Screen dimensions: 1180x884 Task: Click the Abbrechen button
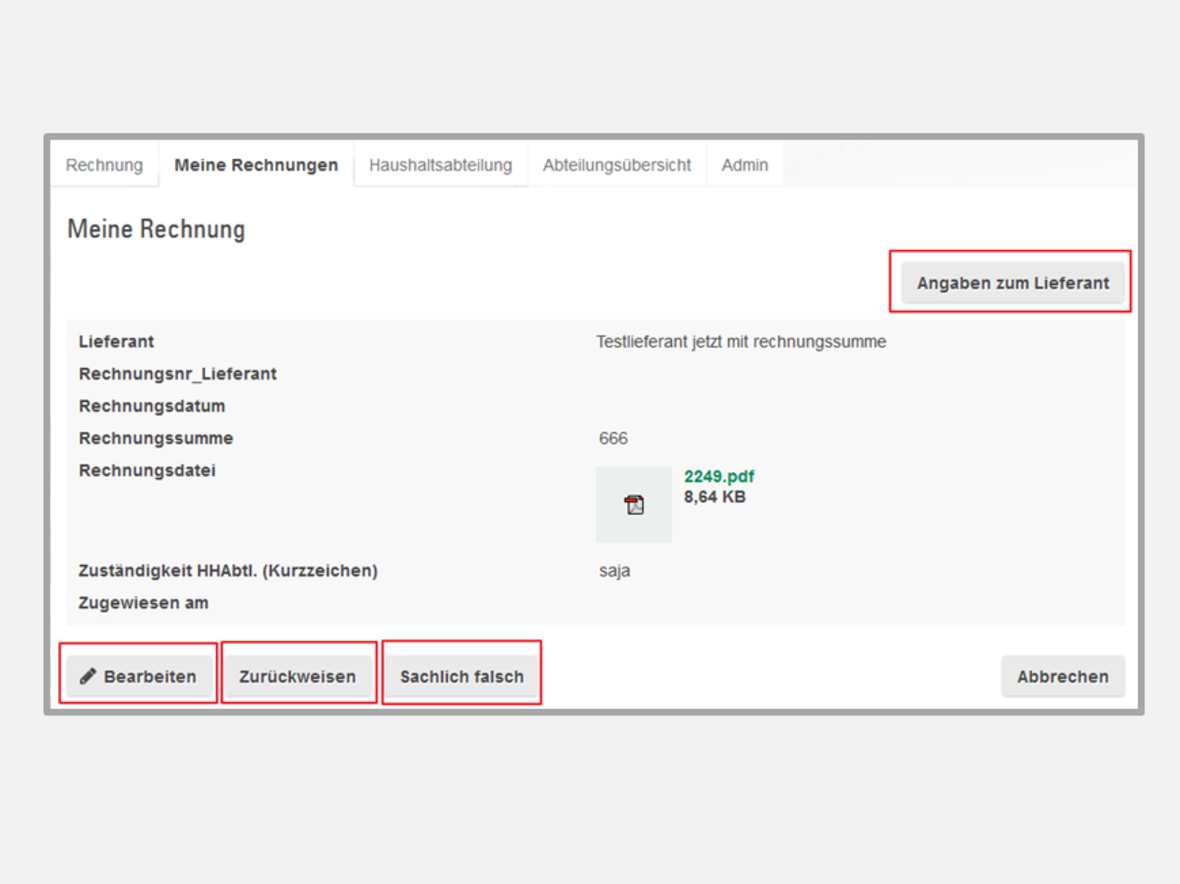[1062, 677]
